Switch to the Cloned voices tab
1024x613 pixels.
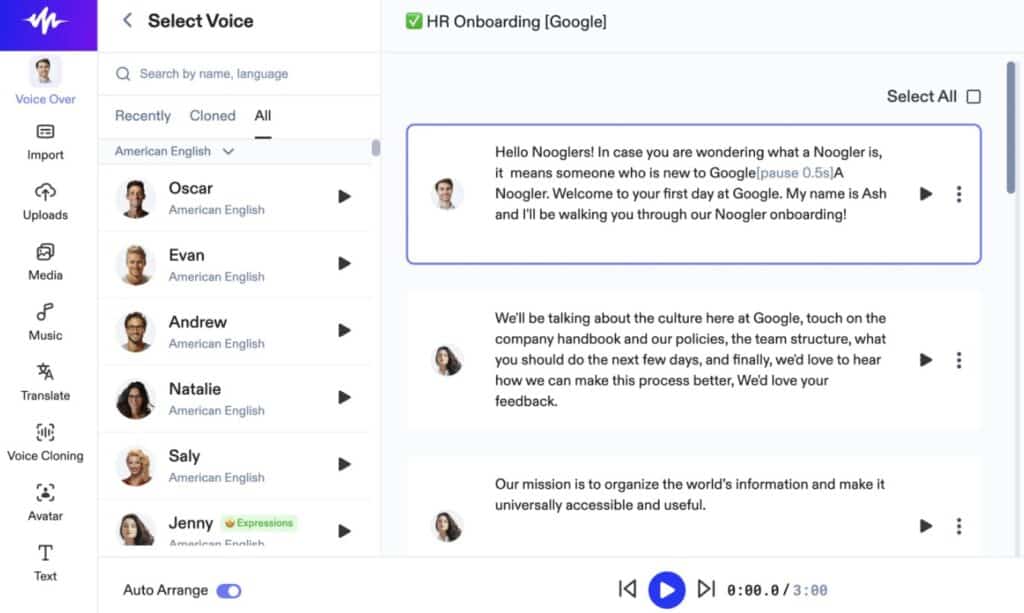[x=212, y=116]
